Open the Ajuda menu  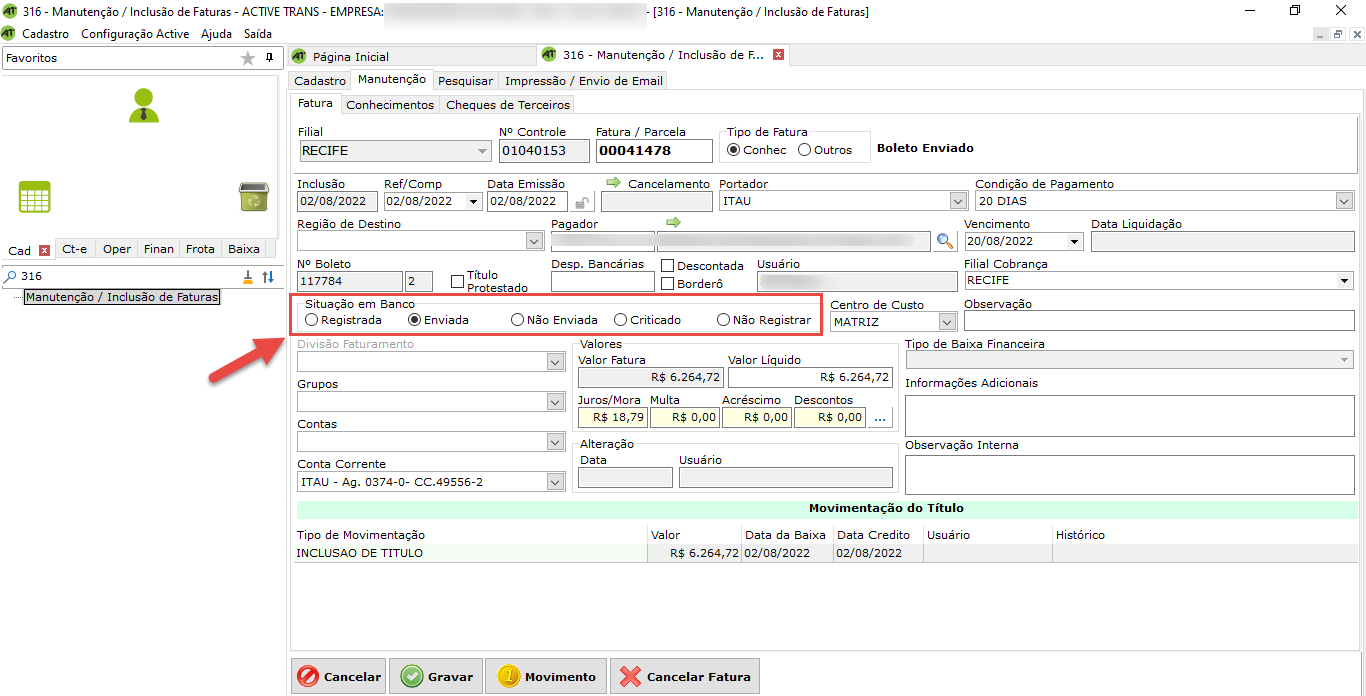click(x=216, y=33)
